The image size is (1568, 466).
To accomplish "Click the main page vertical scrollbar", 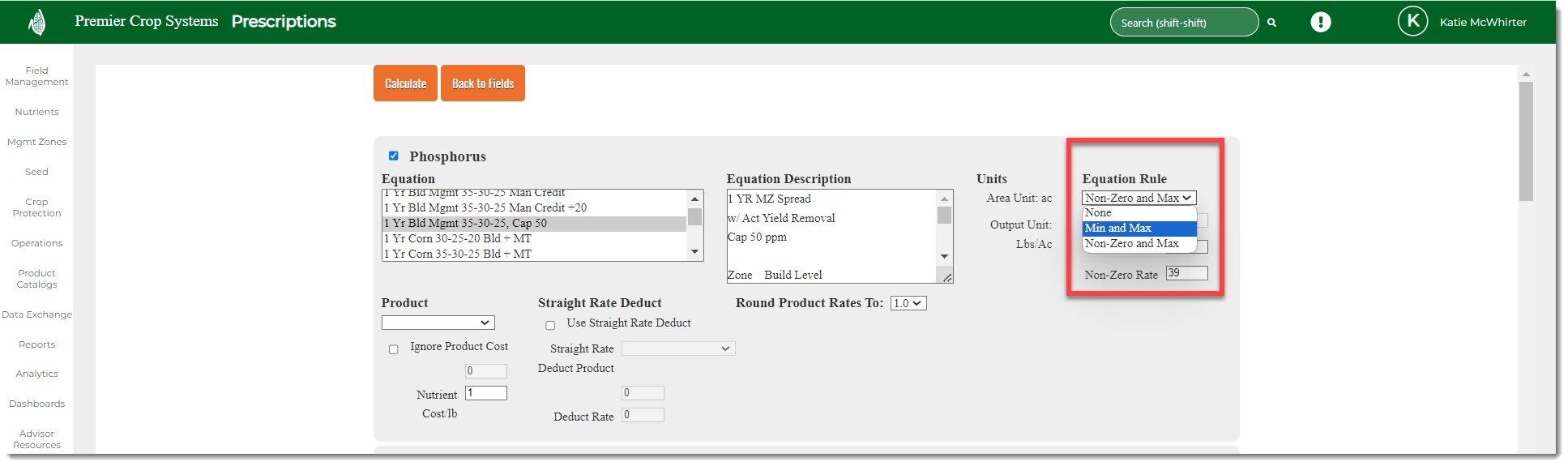I will click(1526, 142).
